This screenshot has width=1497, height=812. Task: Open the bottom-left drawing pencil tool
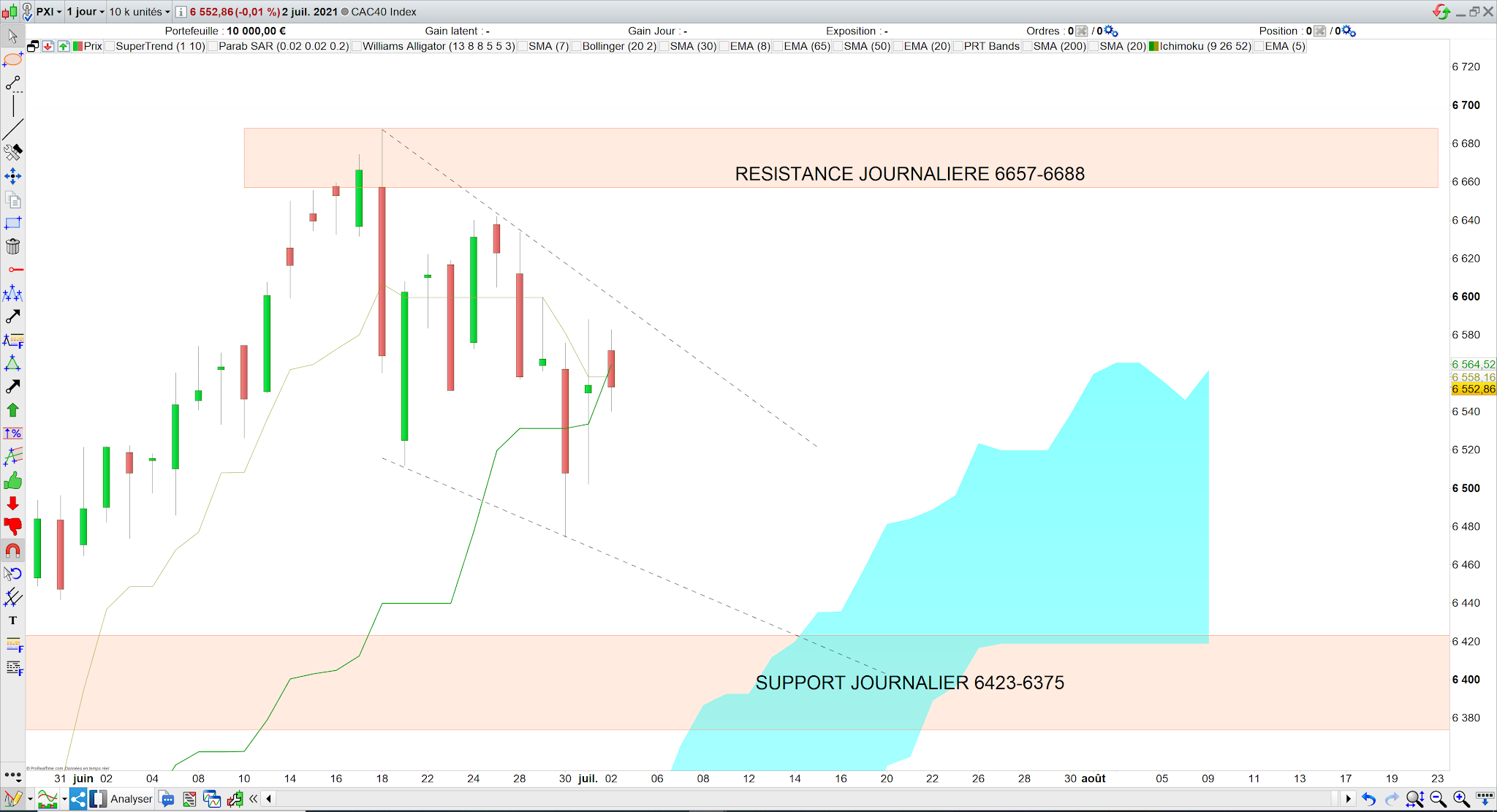(12, 799)
